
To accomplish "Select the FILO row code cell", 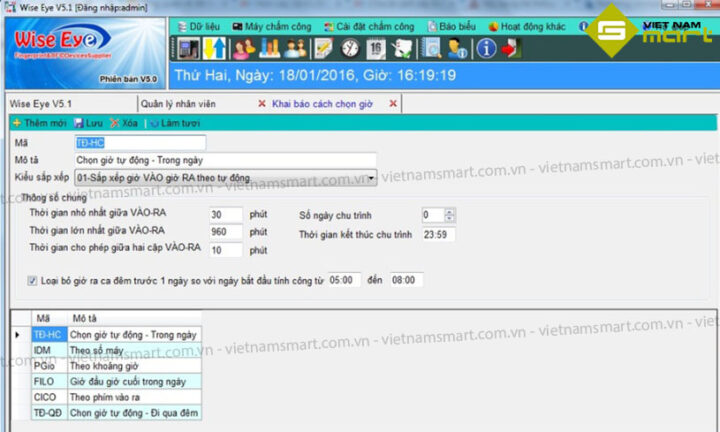I will pyautogui.click(x=50, y=382).
